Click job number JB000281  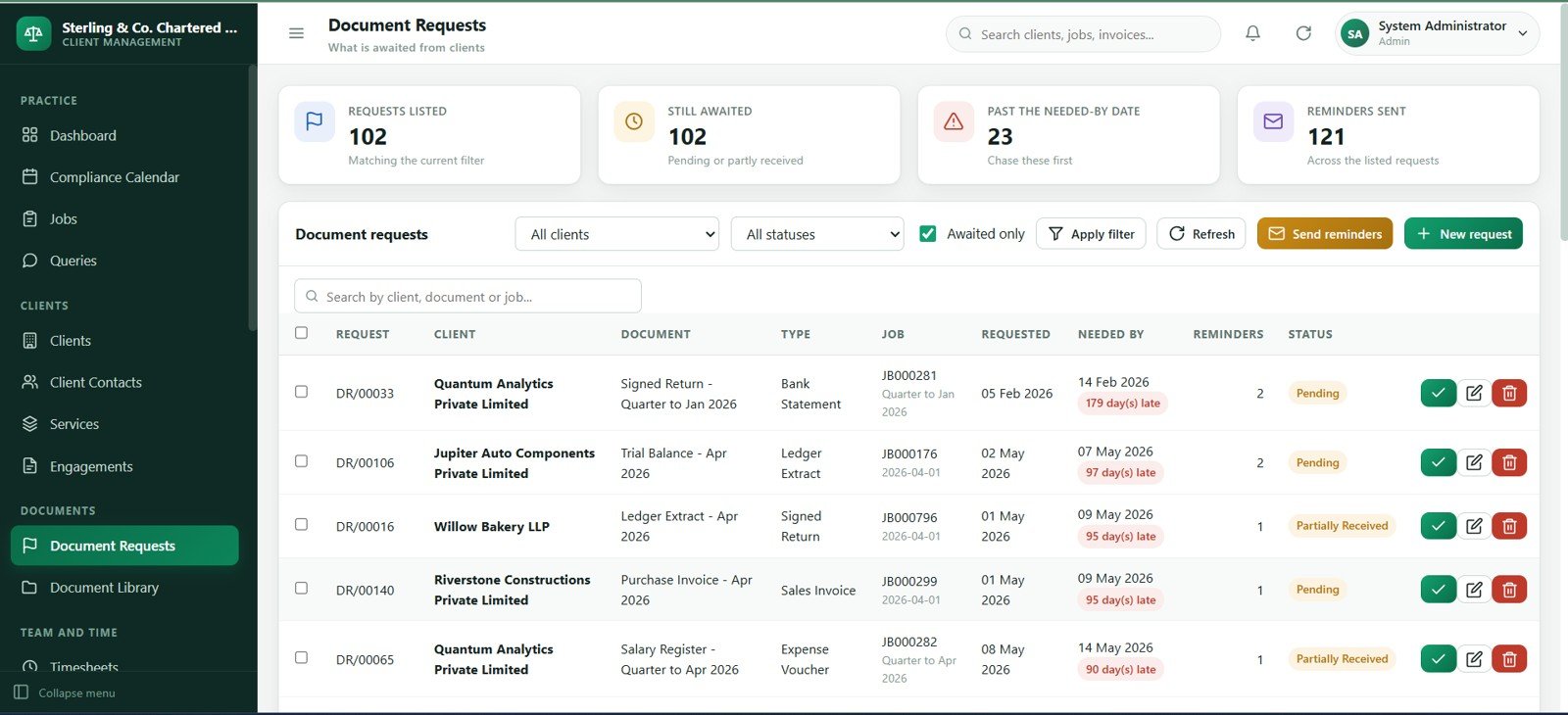click(909, 375)
